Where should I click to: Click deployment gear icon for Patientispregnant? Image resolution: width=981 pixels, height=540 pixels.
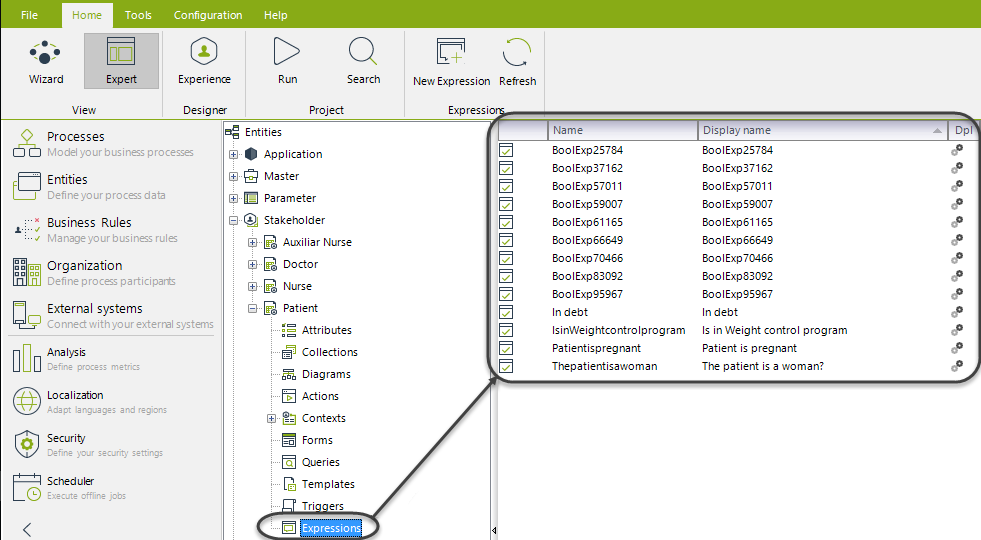coord(957,348)
